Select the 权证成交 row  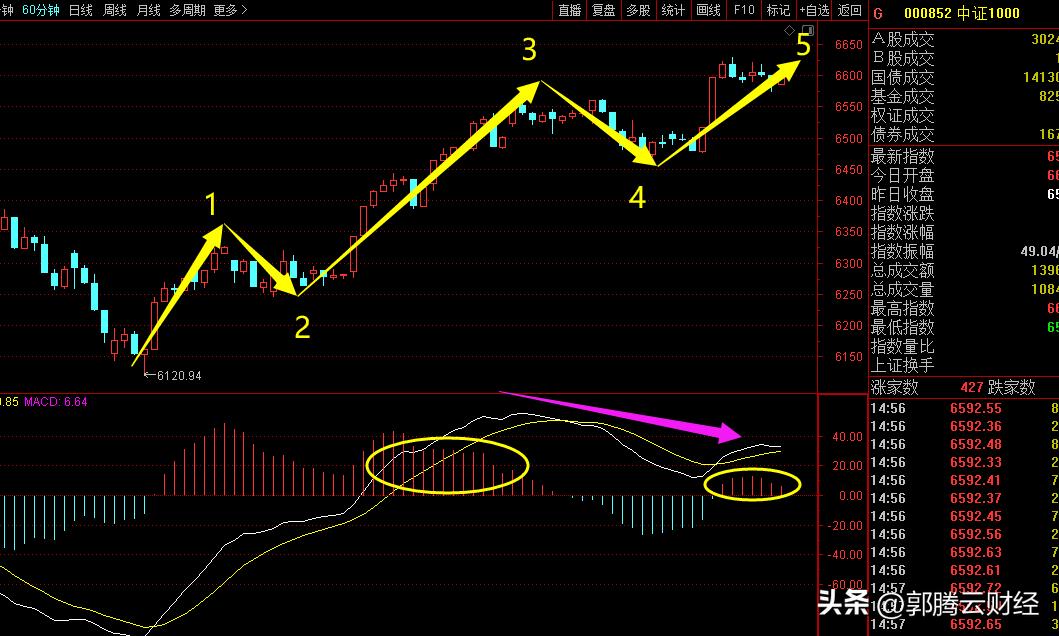964,115
